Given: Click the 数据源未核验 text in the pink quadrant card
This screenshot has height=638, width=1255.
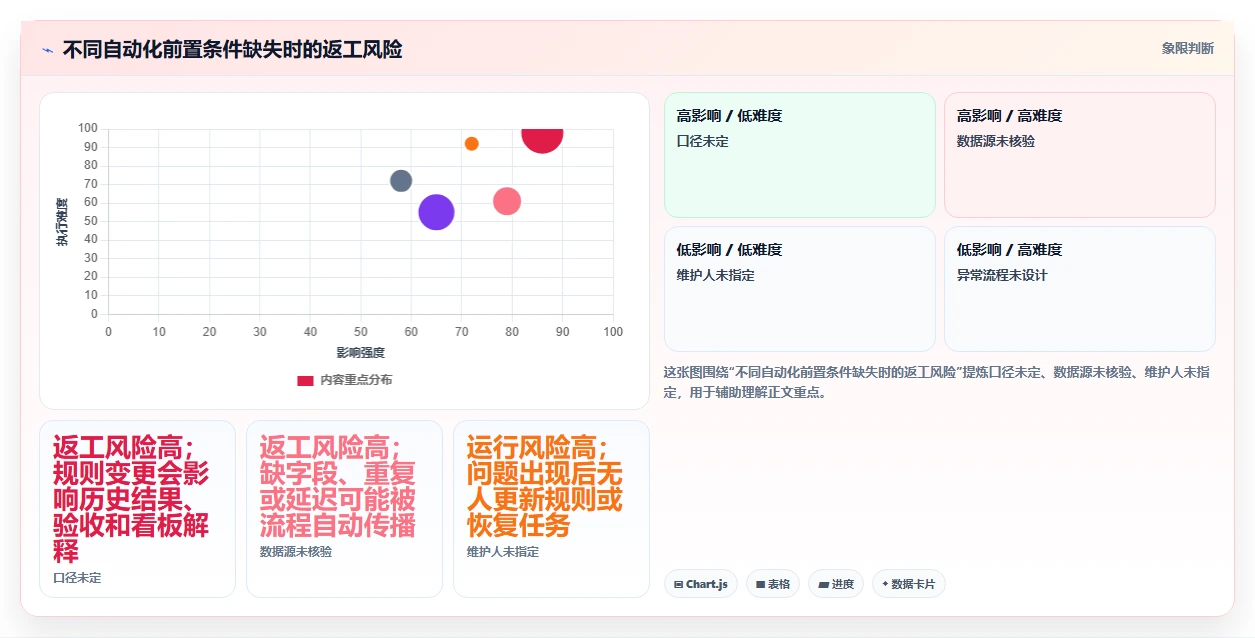Looking at the screenshot, I should (996, 142).
